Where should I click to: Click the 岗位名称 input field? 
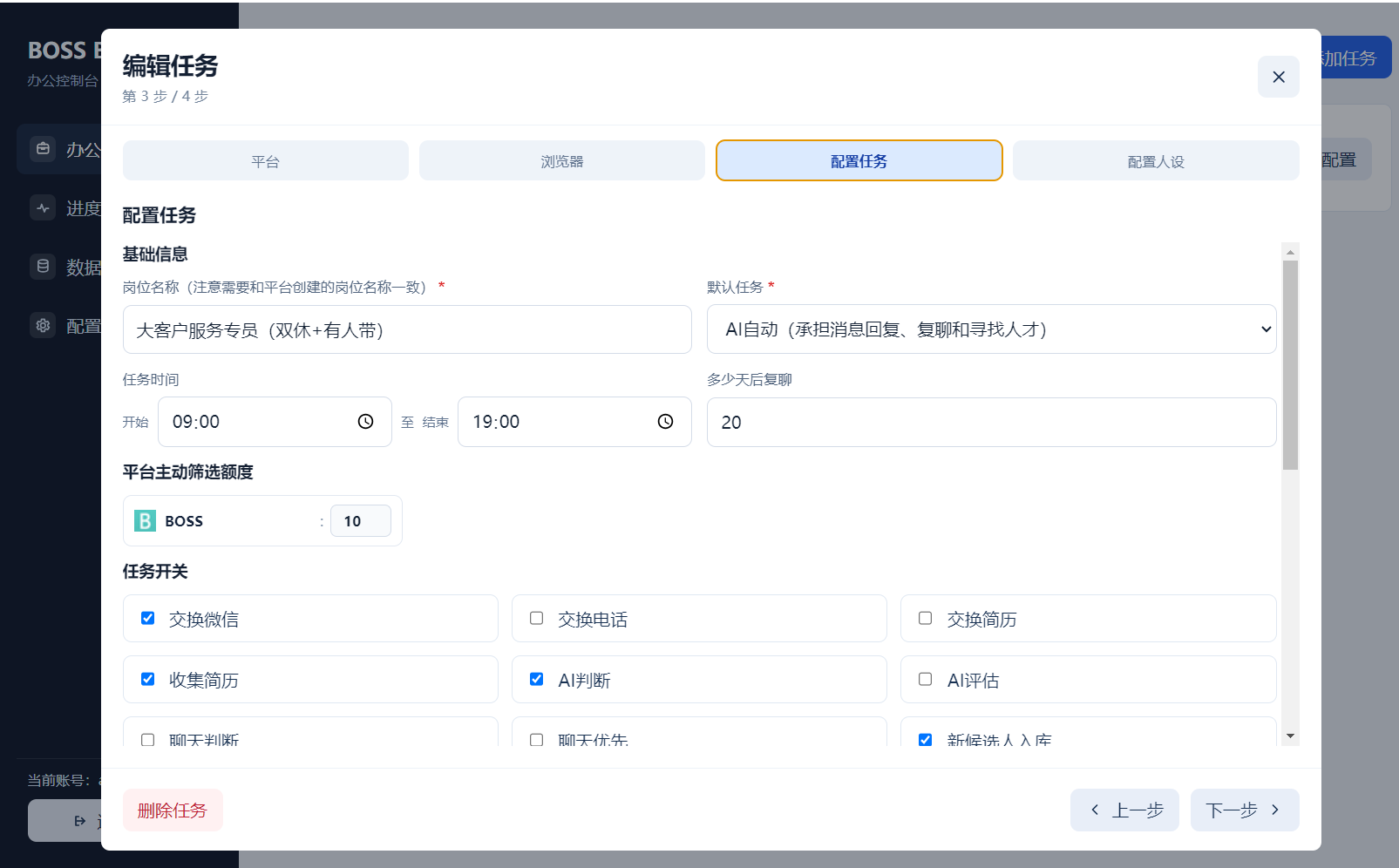[407, 329]
